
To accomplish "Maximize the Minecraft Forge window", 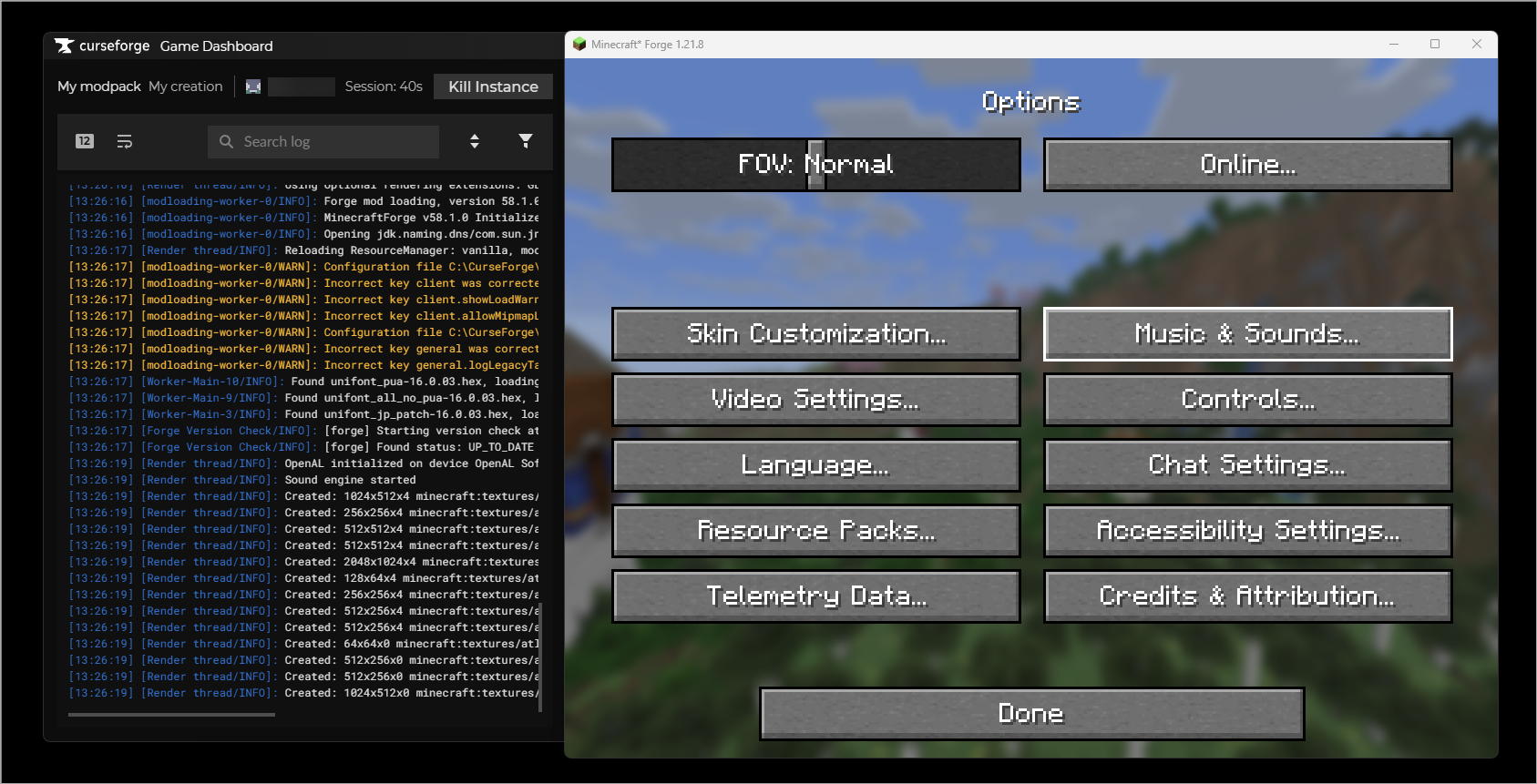I will [1435, 44].
